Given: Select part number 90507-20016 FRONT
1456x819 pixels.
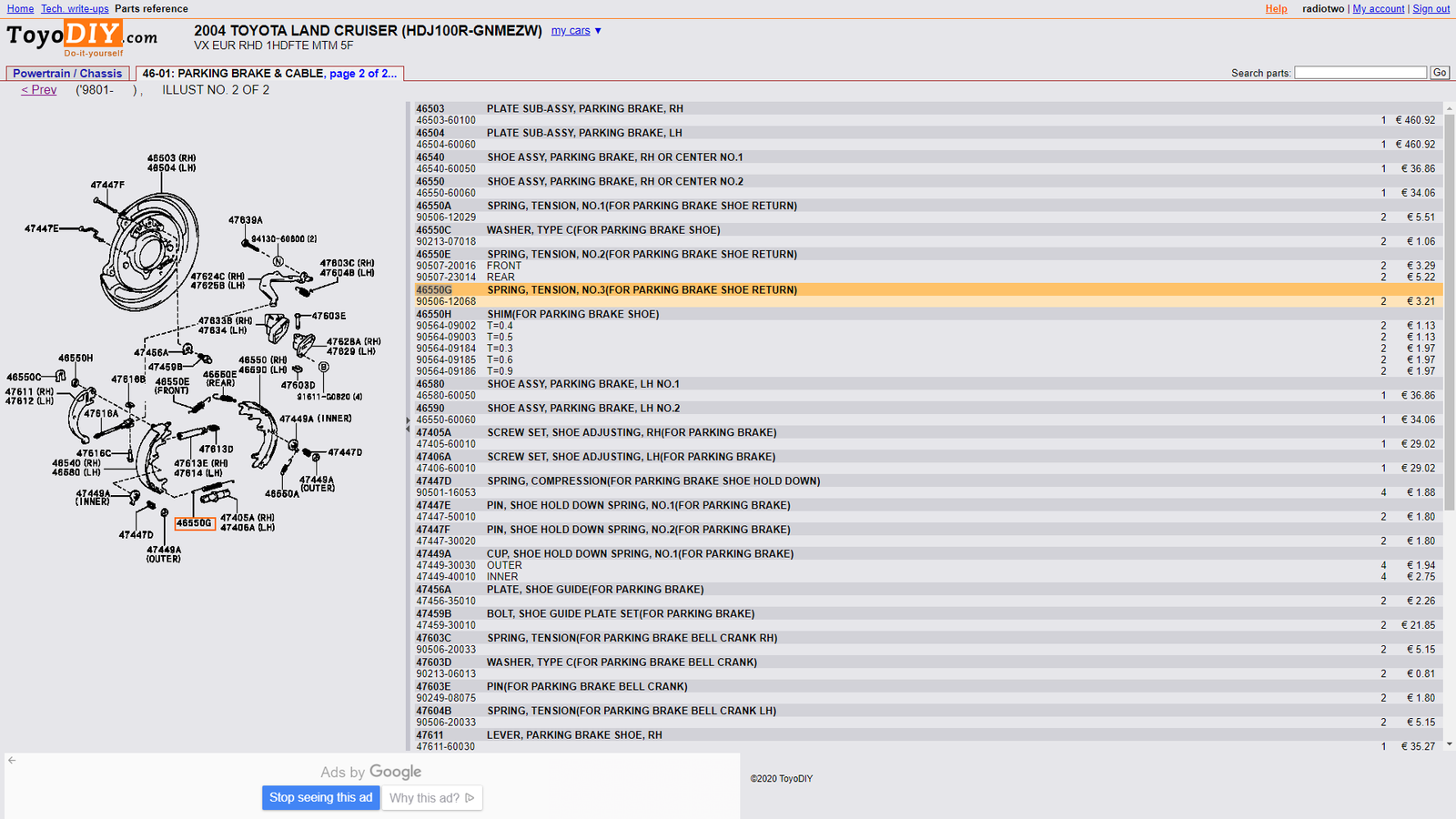Looking at the screenshot, I should pyautogui.click(x=446, y=267).
